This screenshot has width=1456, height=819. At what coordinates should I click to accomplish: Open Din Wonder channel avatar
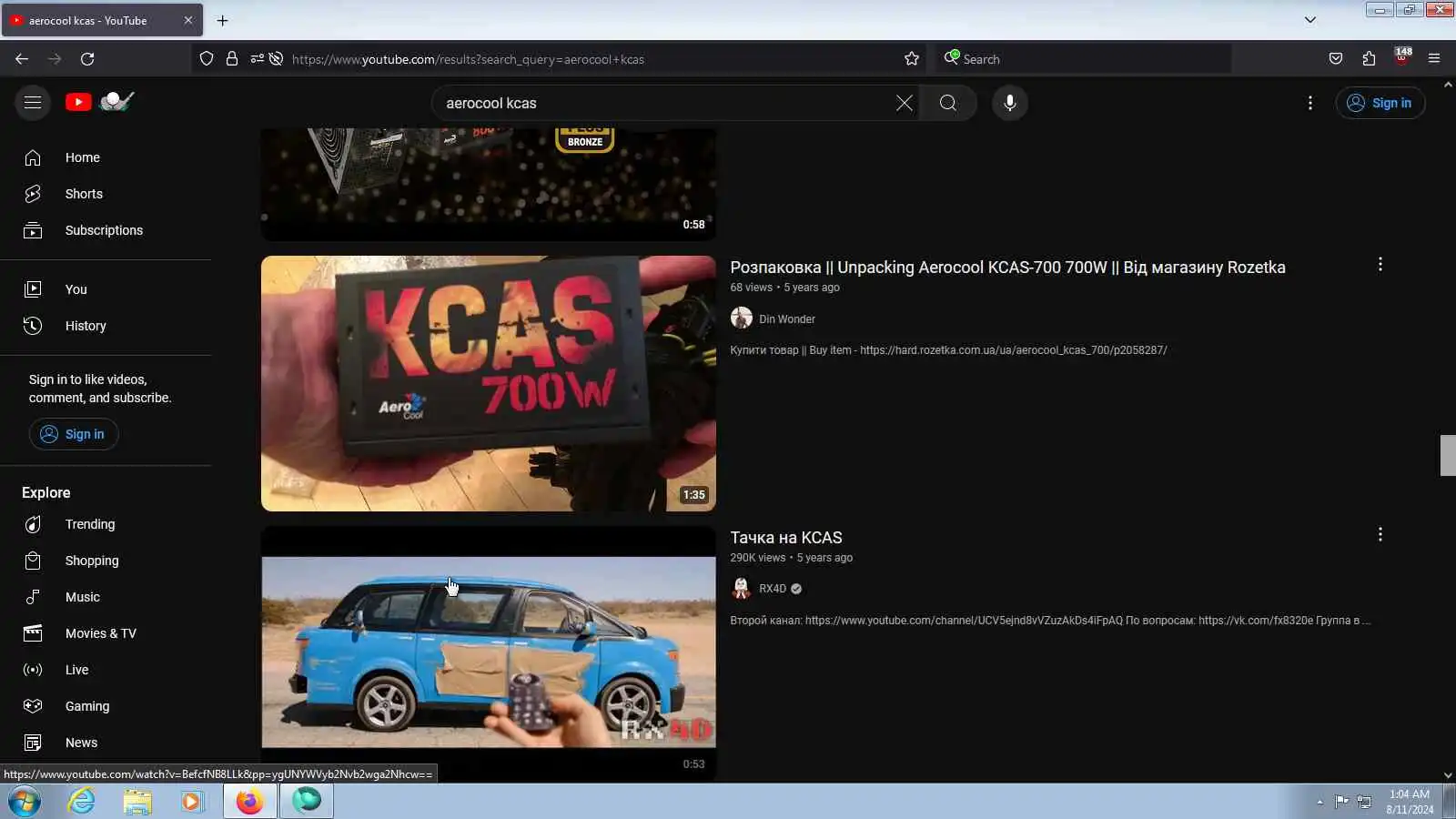coord(742,318)
